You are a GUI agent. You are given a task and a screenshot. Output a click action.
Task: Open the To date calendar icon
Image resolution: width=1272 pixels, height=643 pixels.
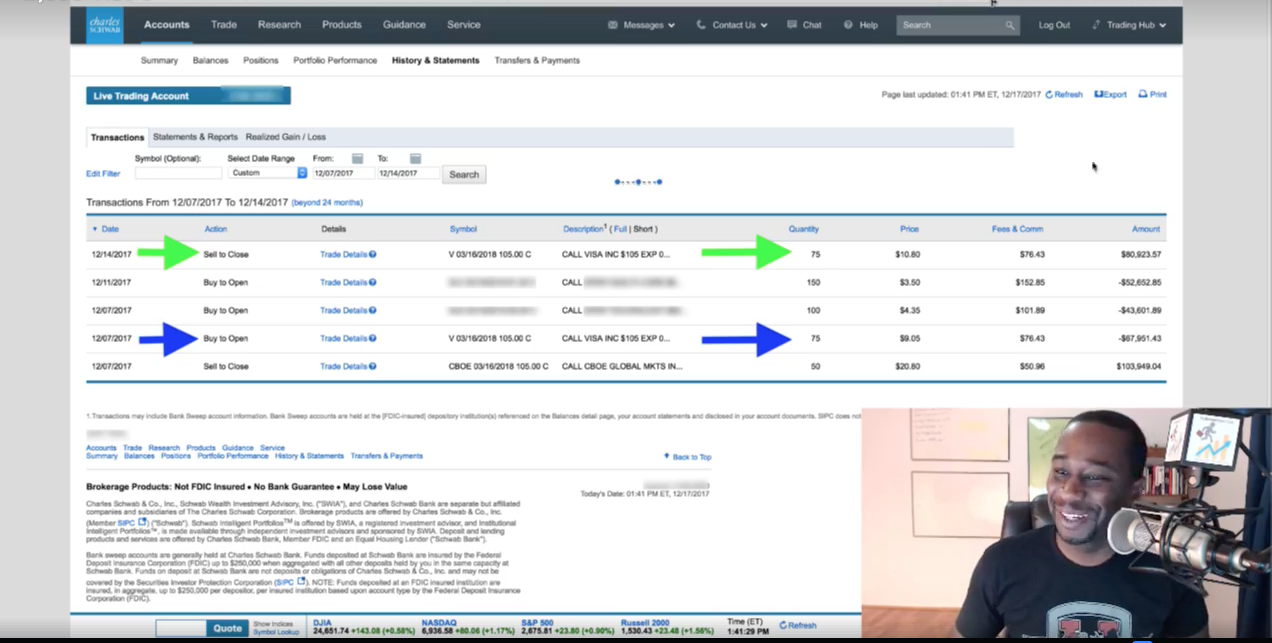(415, 158)
